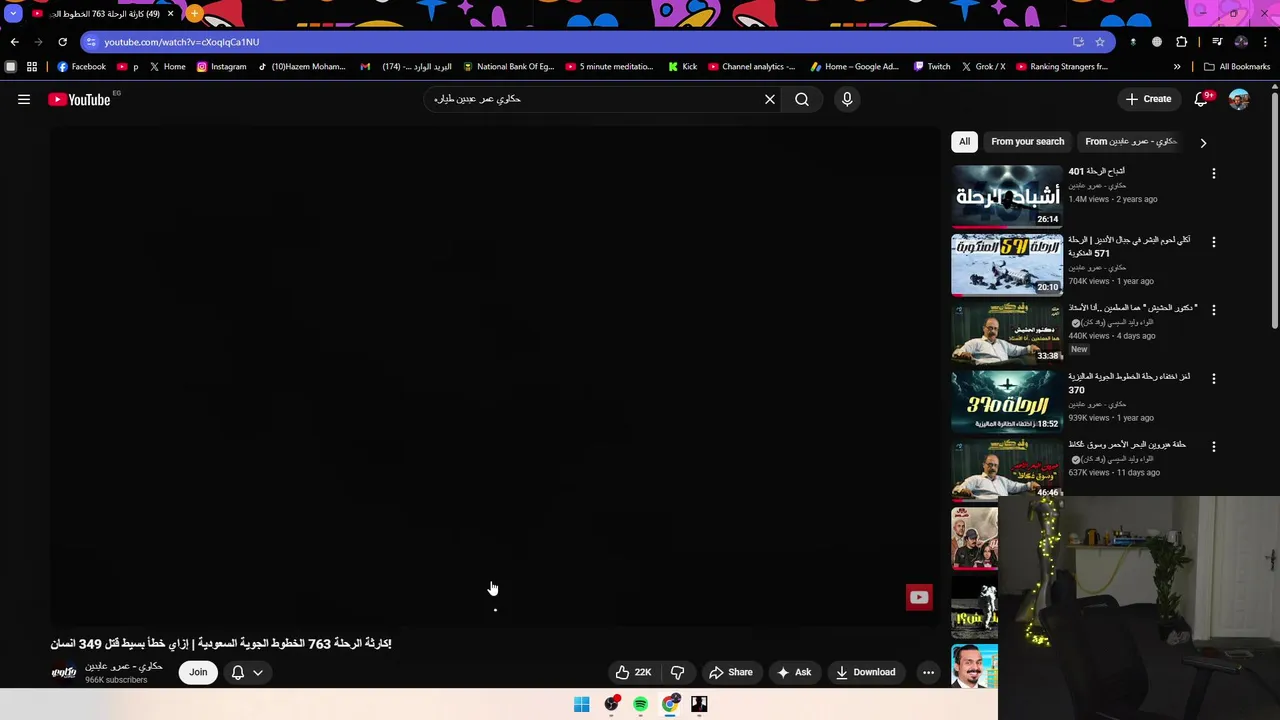Click the page vertical scrollbar
Image resolution: width=1280 pixels, height=720 pixels.
point(1275,210)
